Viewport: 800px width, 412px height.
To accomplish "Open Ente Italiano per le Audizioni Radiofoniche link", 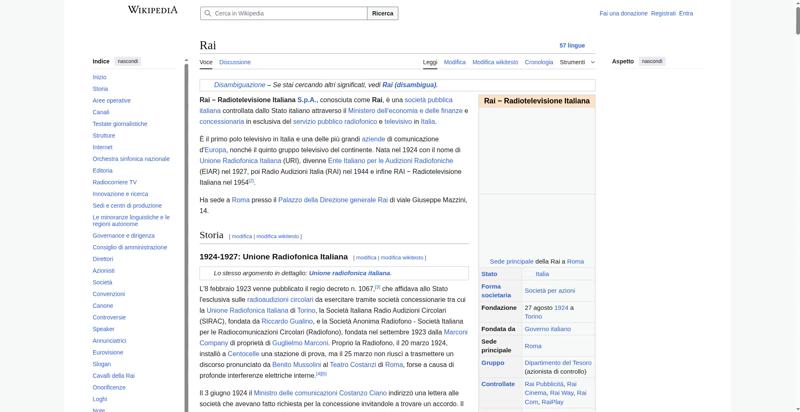I will tap(390, 161).
